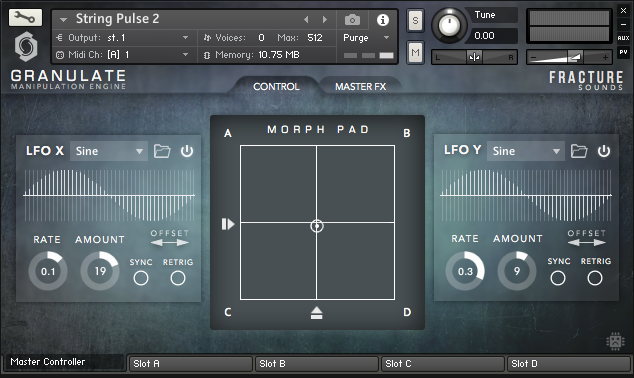The width and height of the screenshot is (634, 378).
Task: Select the Slot B tab
Action: pyautogui.click(x=316, y=364)
